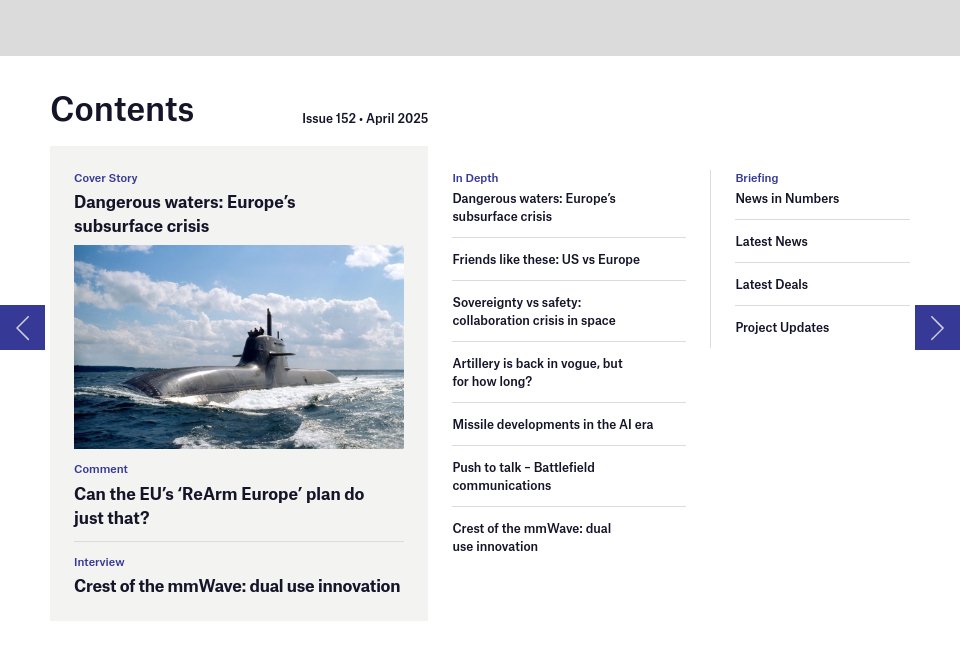The image size is (960, 655).
Task: Open the cover story headline 'Dangerous waters: Europe's subsurface crisis'
Action: pos(184,214)
